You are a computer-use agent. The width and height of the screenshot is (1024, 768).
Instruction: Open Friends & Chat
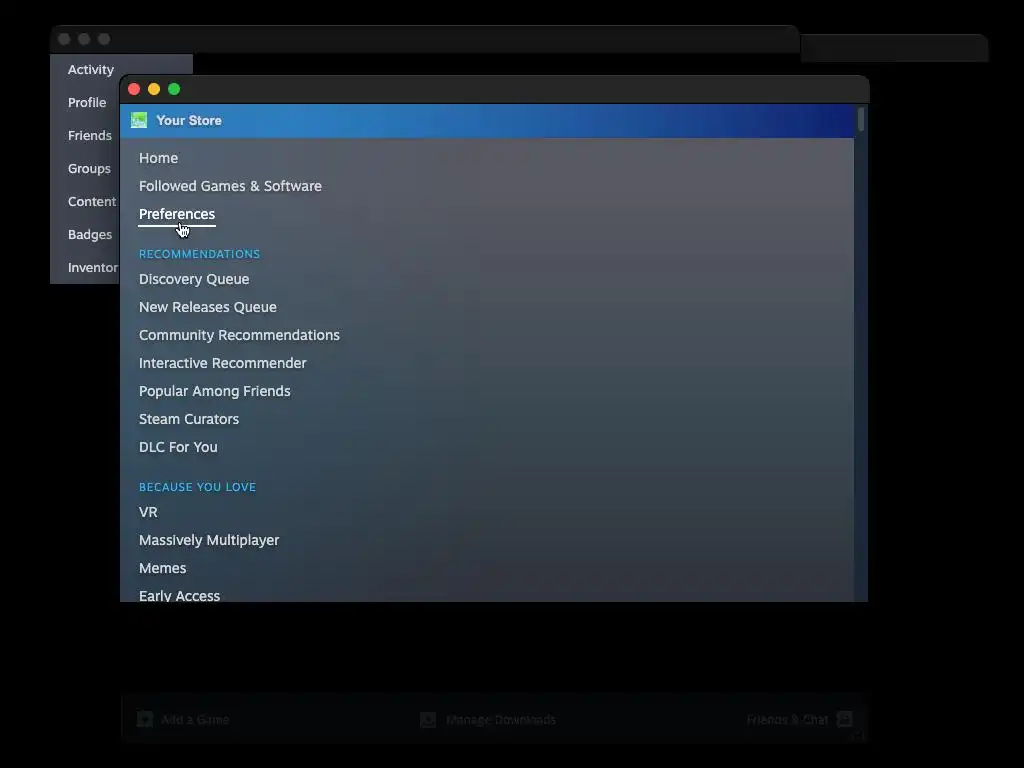(x=787, y=720)
